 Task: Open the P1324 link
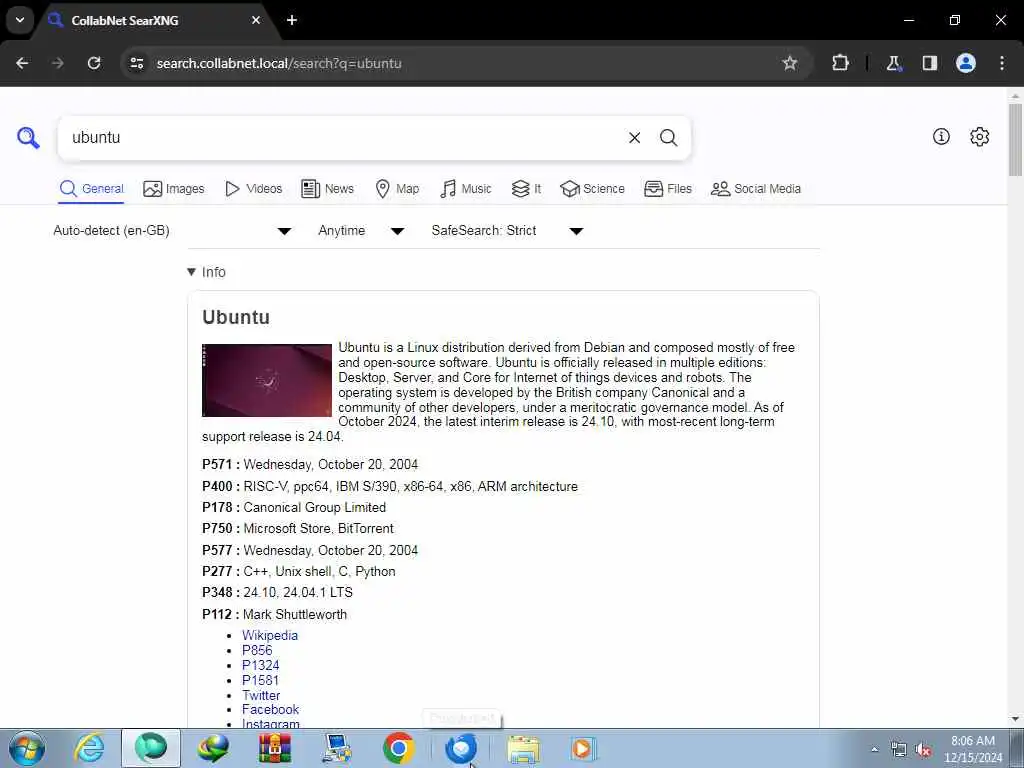coord(261,665)
